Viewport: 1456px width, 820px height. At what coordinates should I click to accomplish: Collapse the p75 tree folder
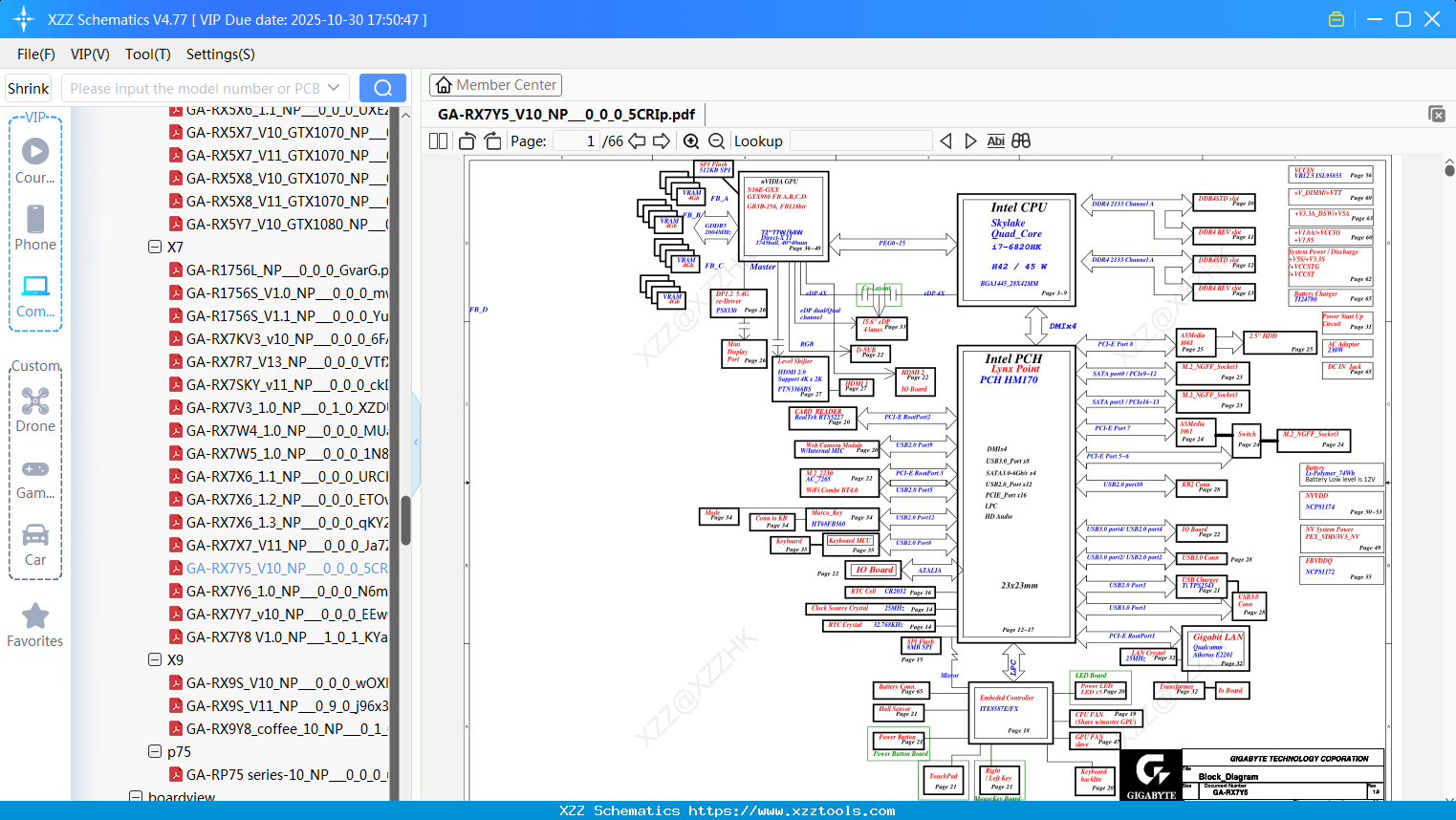pos(155,751)
